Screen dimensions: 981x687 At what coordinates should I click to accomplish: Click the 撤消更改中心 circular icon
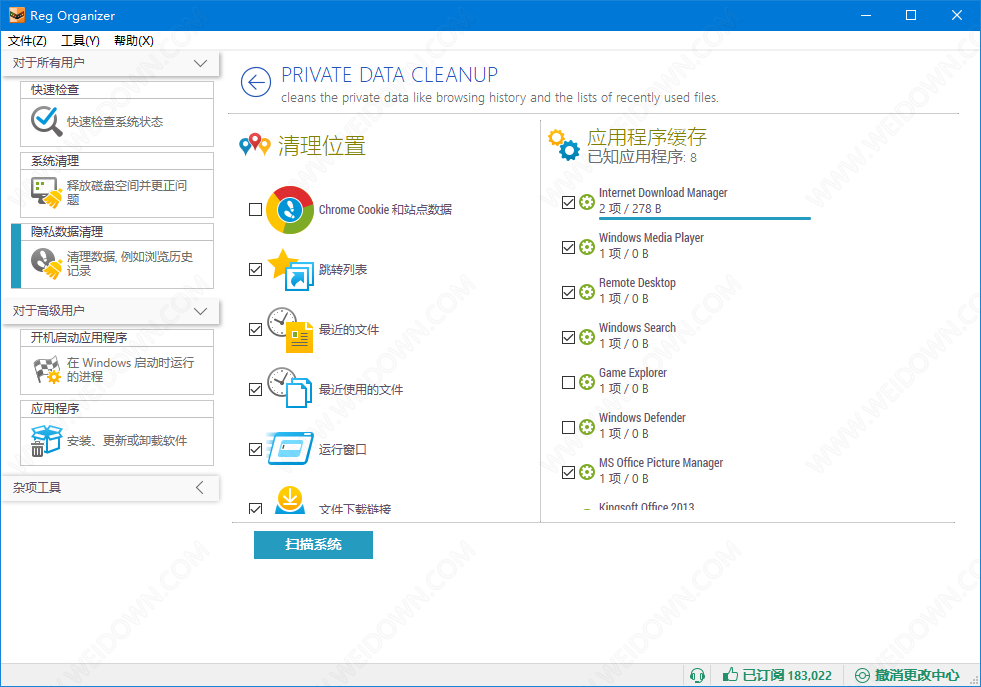coord(862,675)
